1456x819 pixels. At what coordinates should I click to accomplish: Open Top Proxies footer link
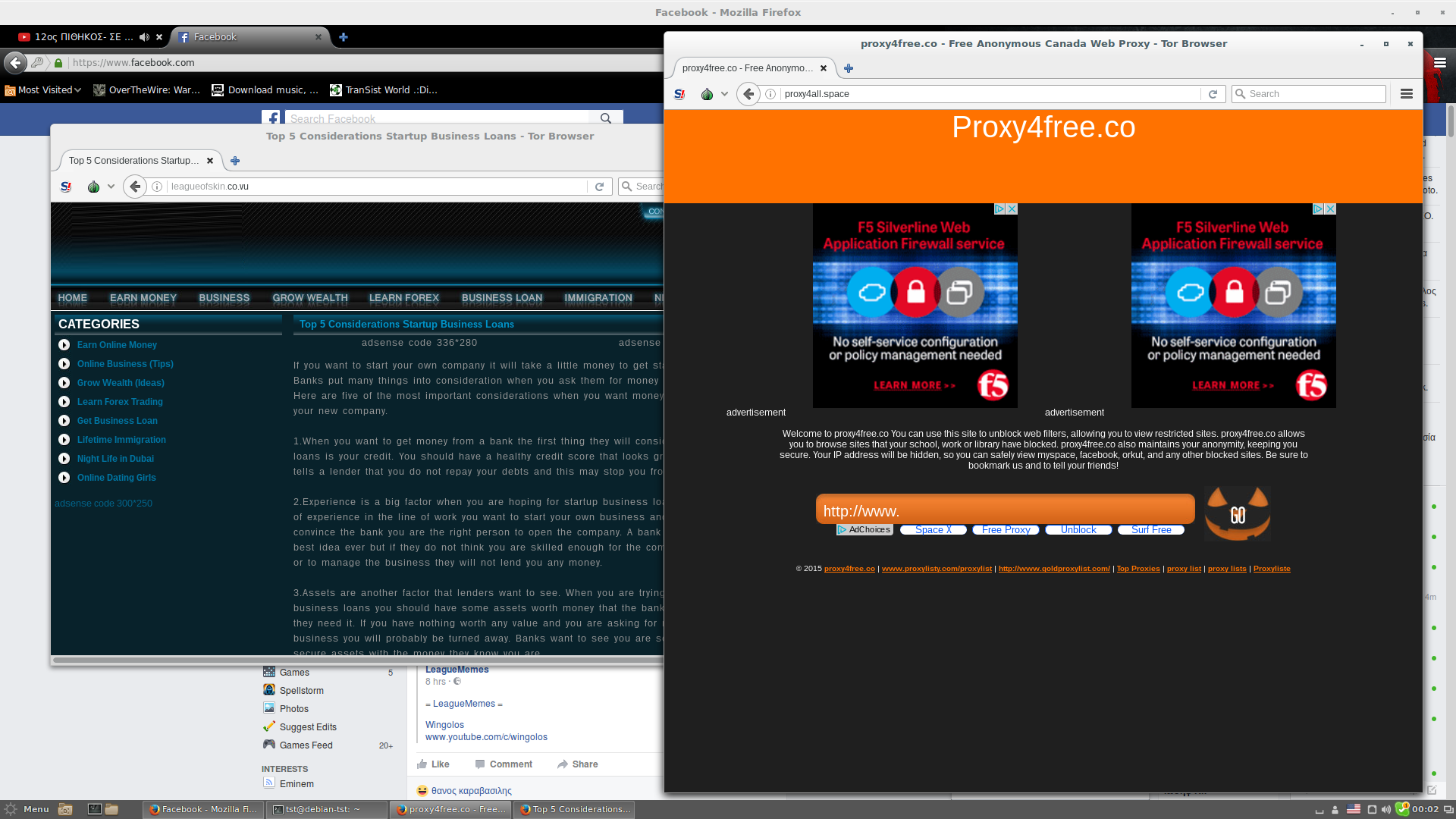[x=1138, y=569]
